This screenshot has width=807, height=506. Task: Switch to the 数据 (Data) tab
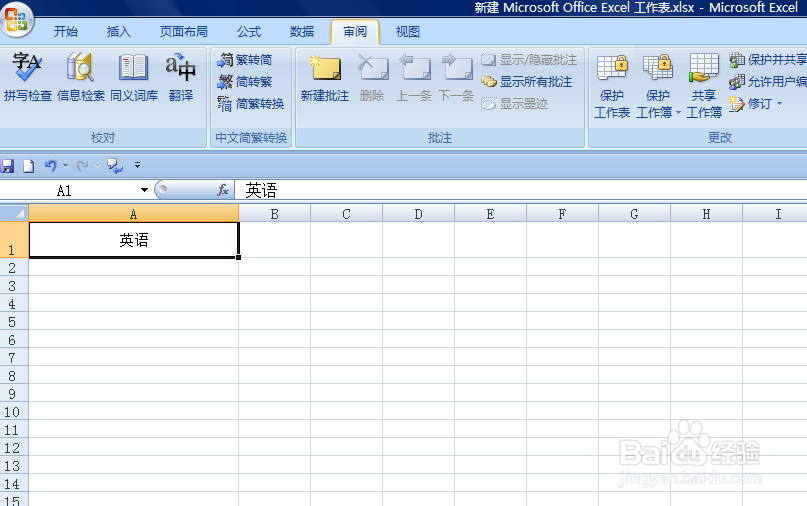[x=302, y=31]
